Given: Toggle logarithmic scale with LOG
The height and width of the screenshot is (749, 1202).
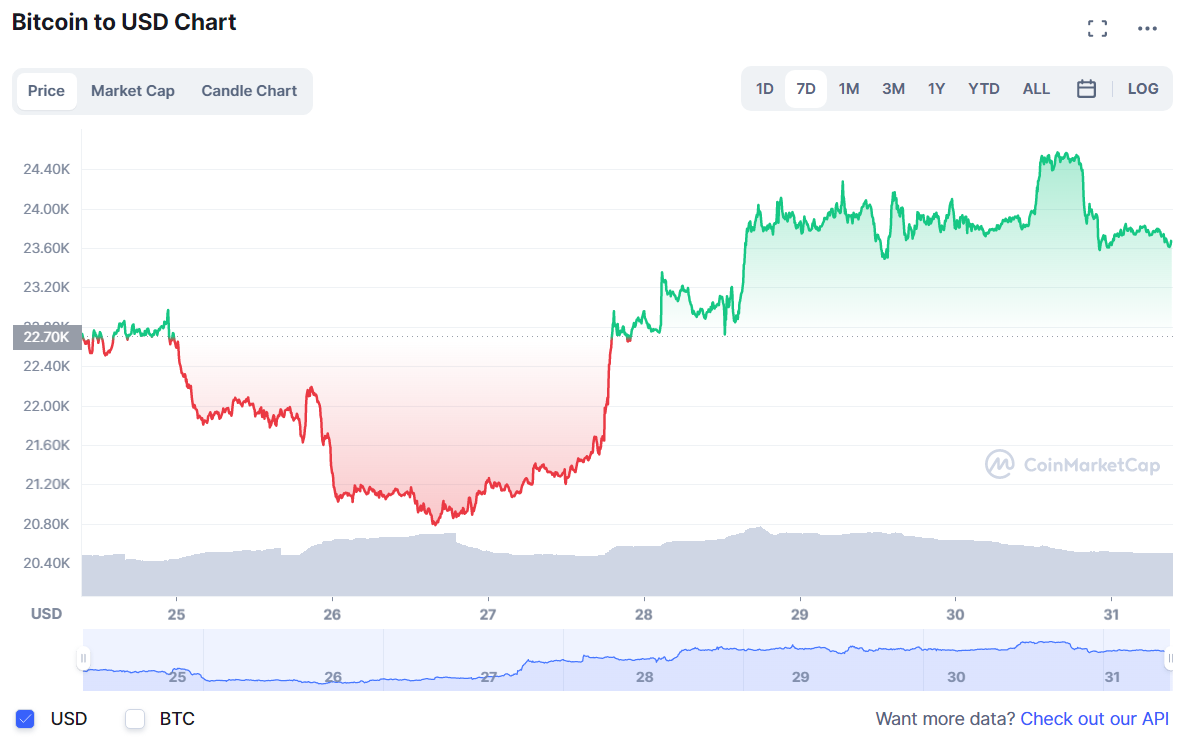Looking at the screenshot, I should click(1142, 88).
